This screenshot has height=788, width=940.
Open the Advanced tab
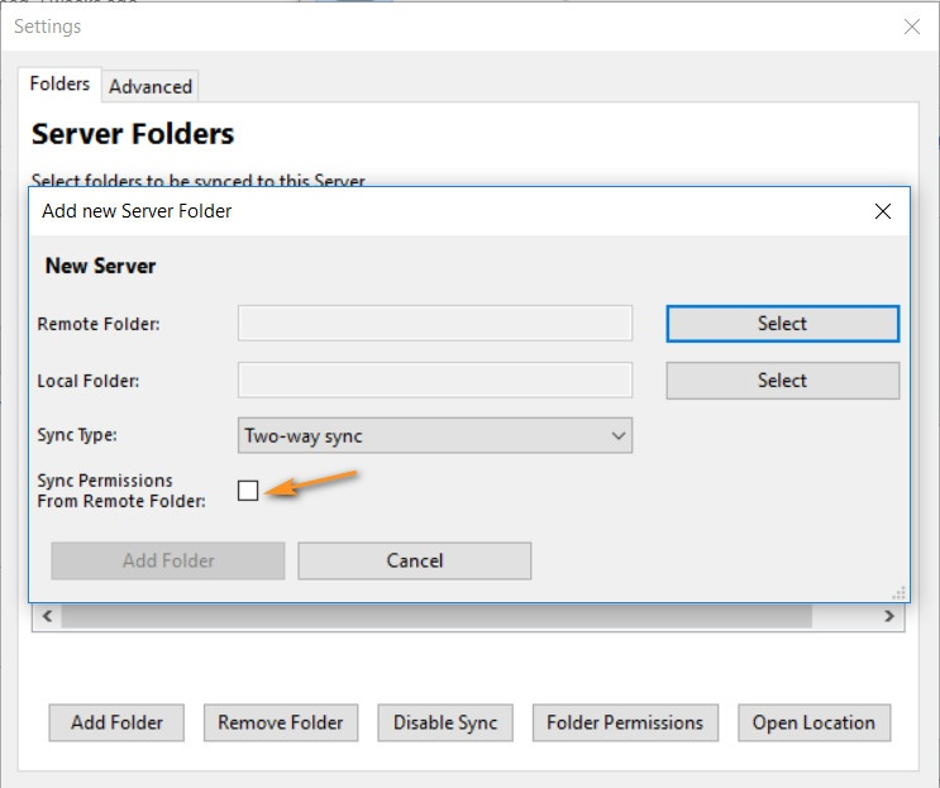point(150,86)
